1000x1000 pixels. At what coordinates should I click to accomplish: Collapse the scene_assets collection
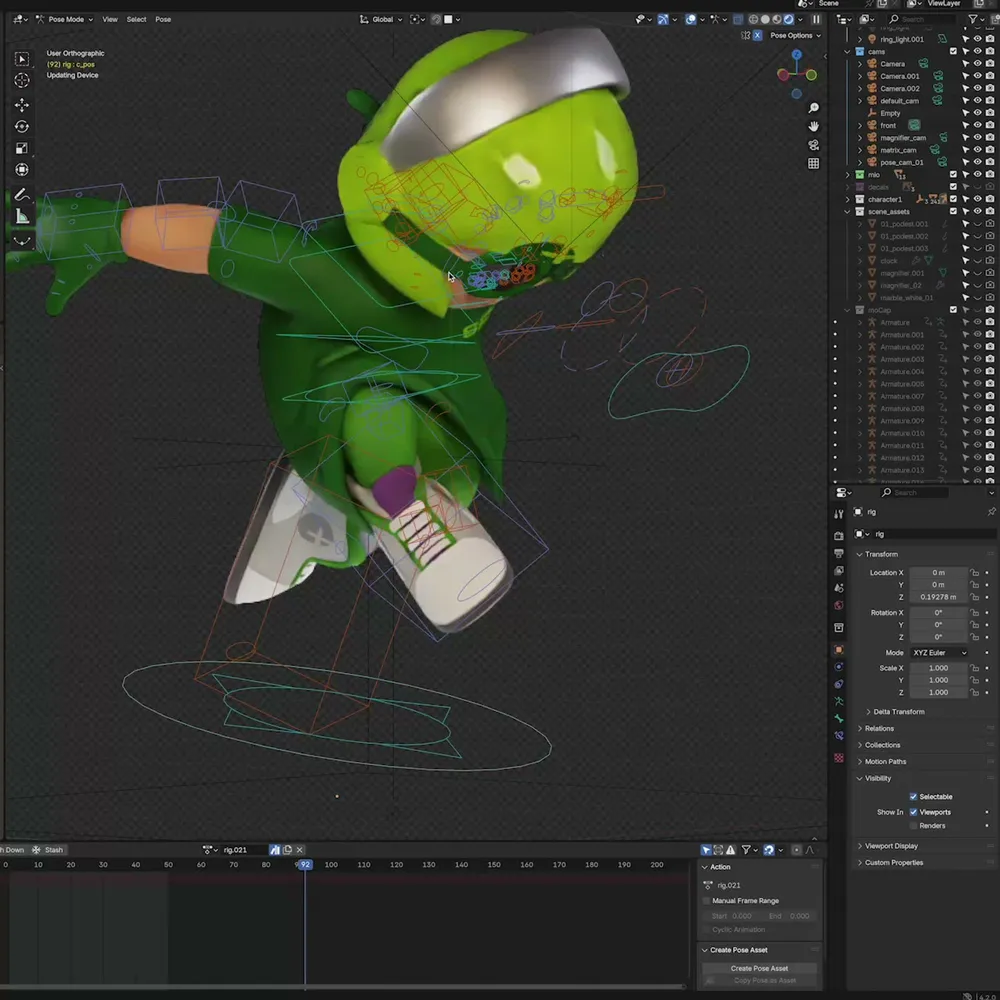[x=848, y=212]
